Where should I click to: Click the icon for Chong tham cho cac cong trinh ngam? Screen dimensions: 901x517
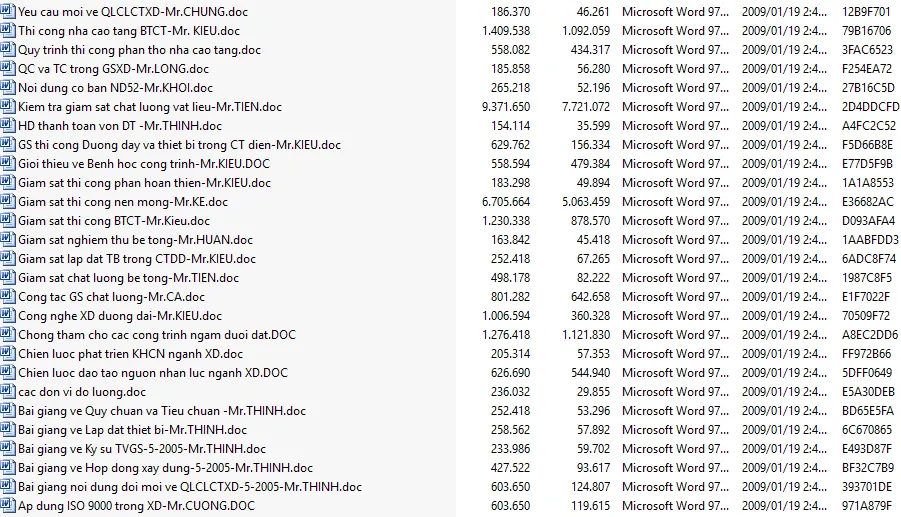pyautogui.click(x=9, y=335)
